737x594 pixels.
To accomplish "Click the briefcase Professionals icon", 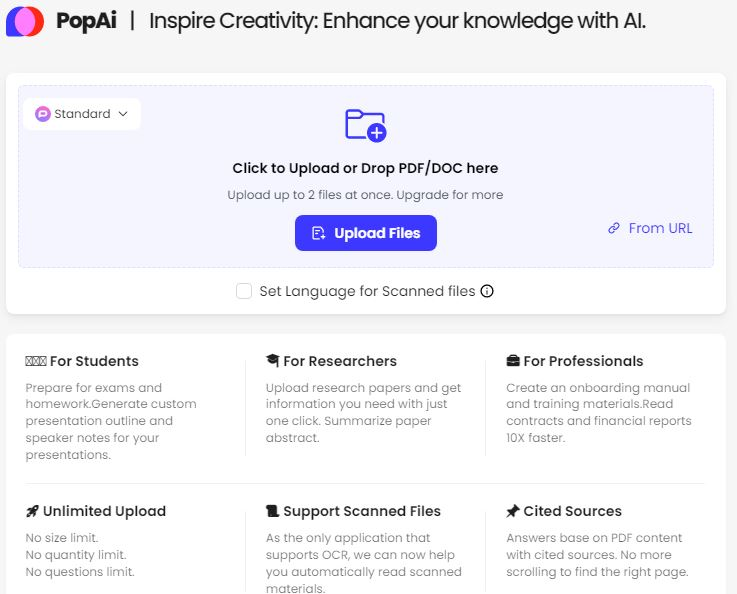I will click(513, 360).
